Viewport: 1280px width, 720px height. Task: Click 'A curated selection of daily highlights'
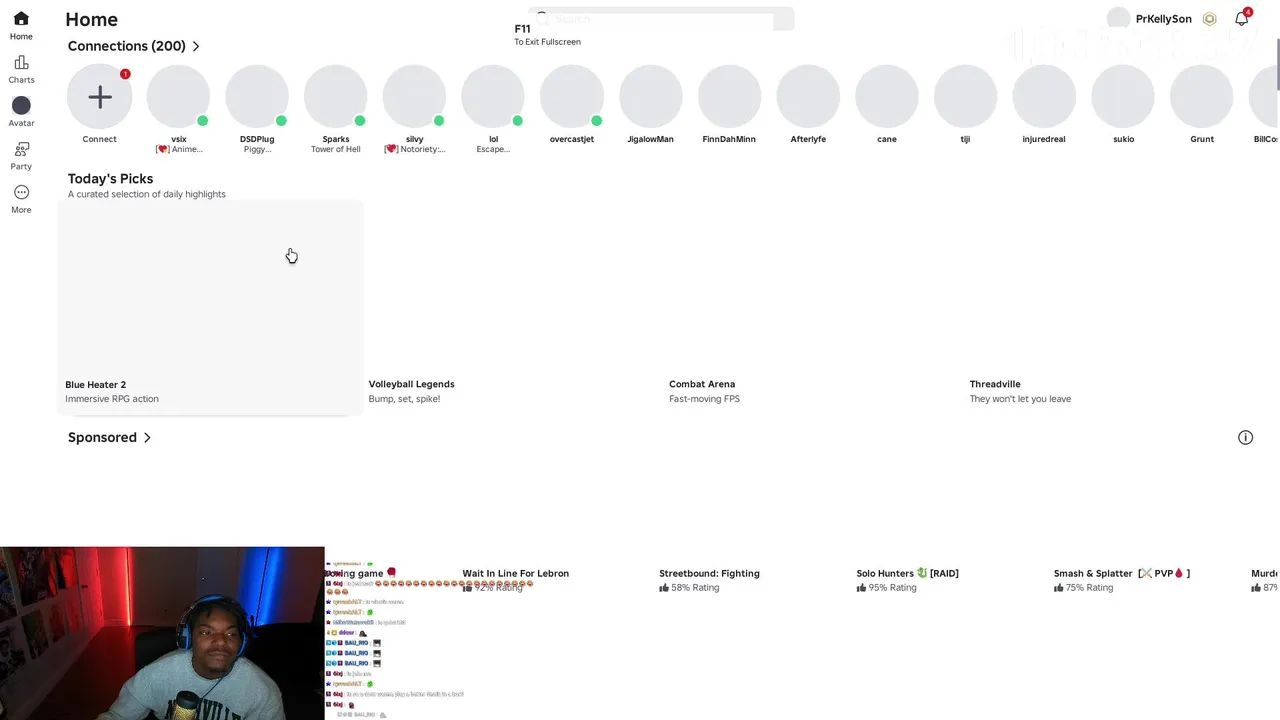tap(147, 194)
